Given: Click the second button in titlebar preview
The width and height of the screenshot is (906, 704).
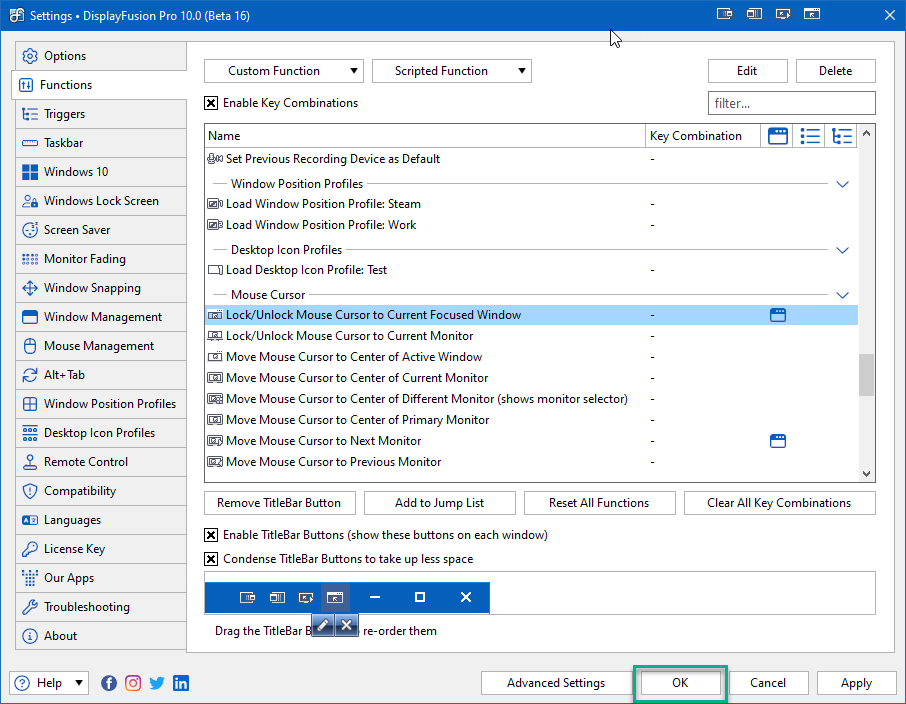Looking at the screenshot, I should point(277,597).
